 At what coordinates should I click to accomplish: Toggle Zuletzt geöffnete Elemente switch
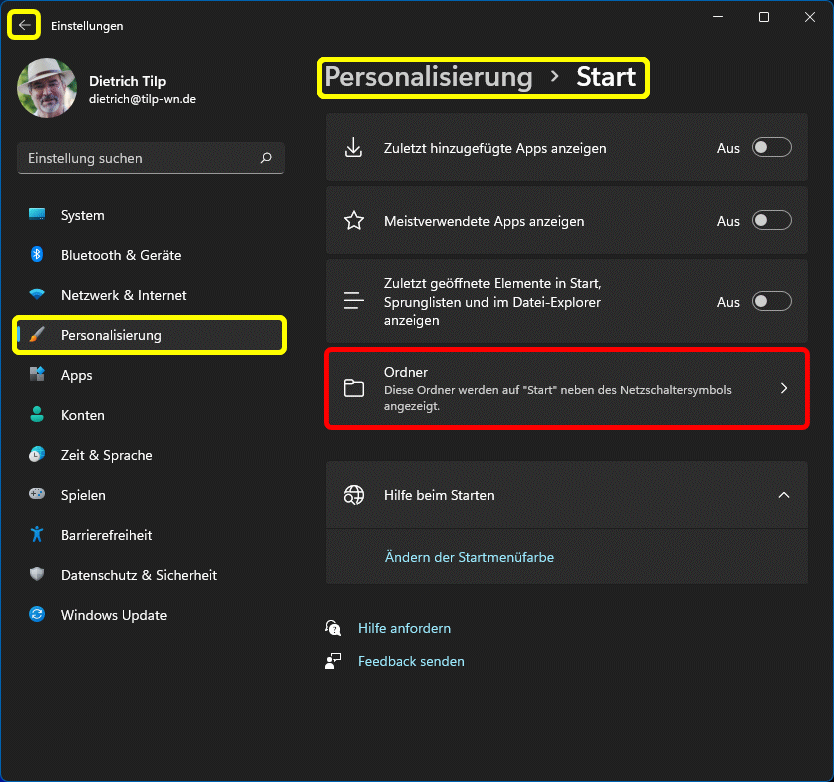771,302
